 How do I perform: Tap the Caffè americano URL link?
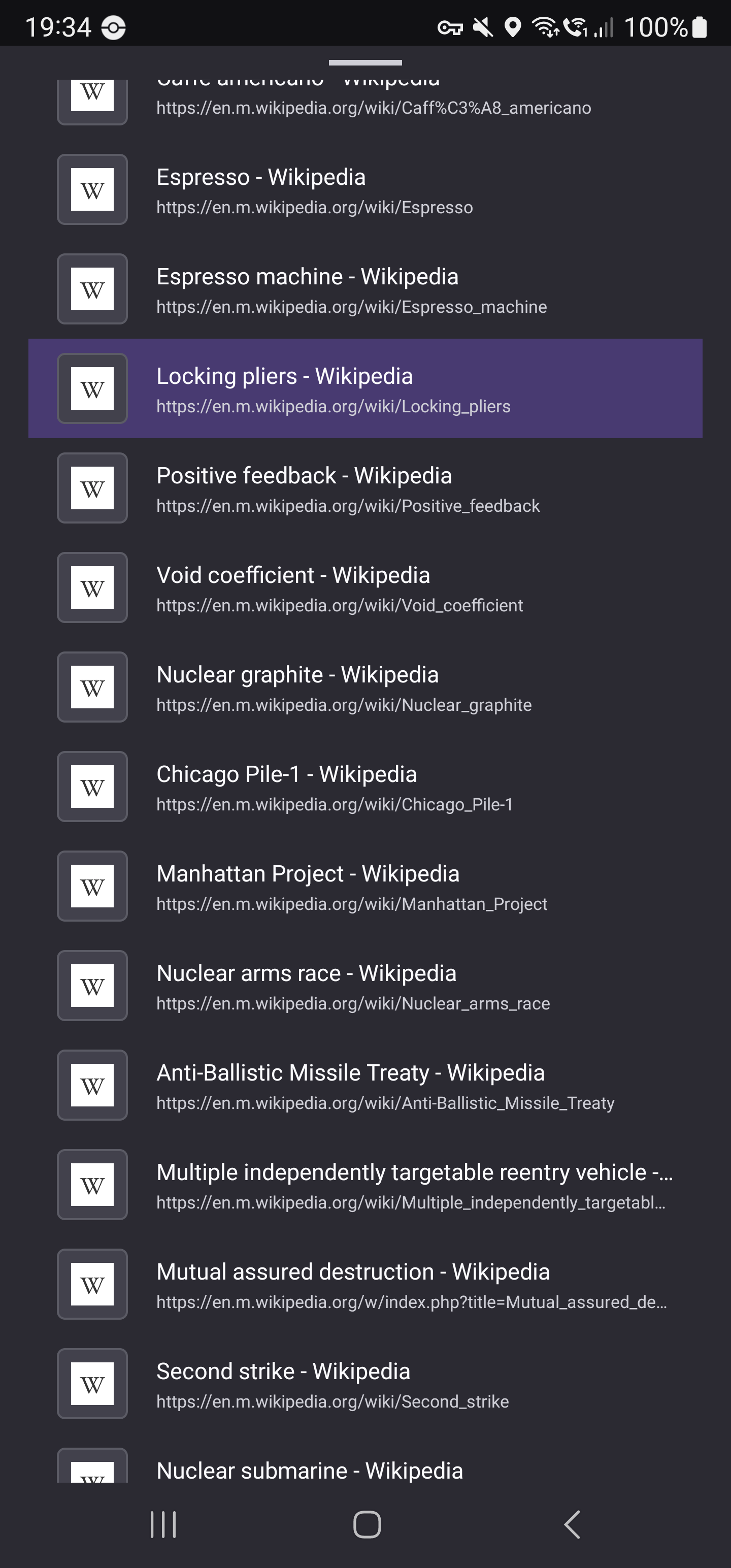373,108
